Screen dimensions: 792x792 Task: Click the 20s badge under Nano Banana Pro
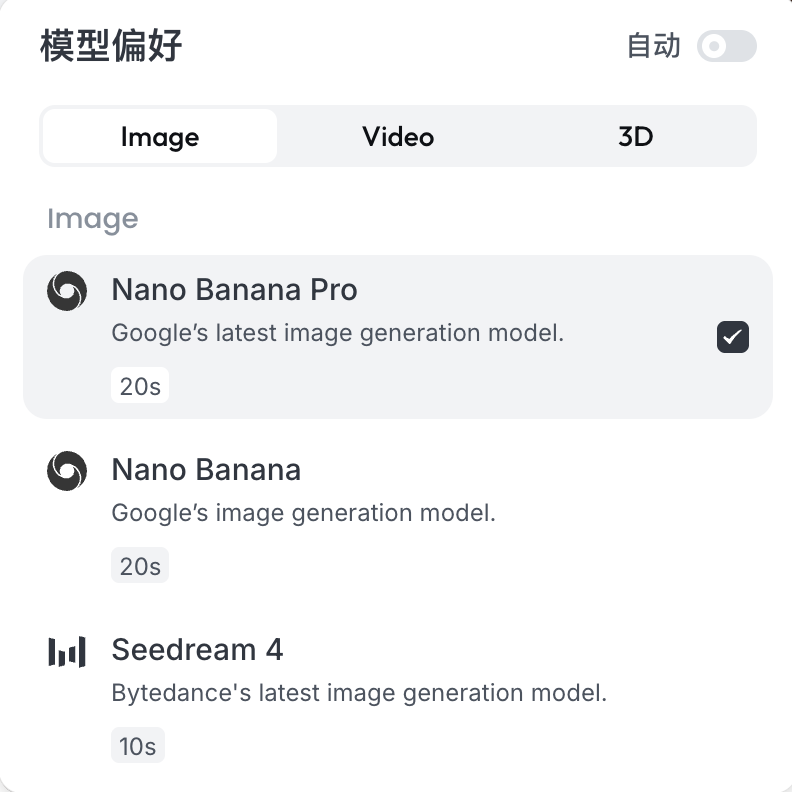(140, 386)
